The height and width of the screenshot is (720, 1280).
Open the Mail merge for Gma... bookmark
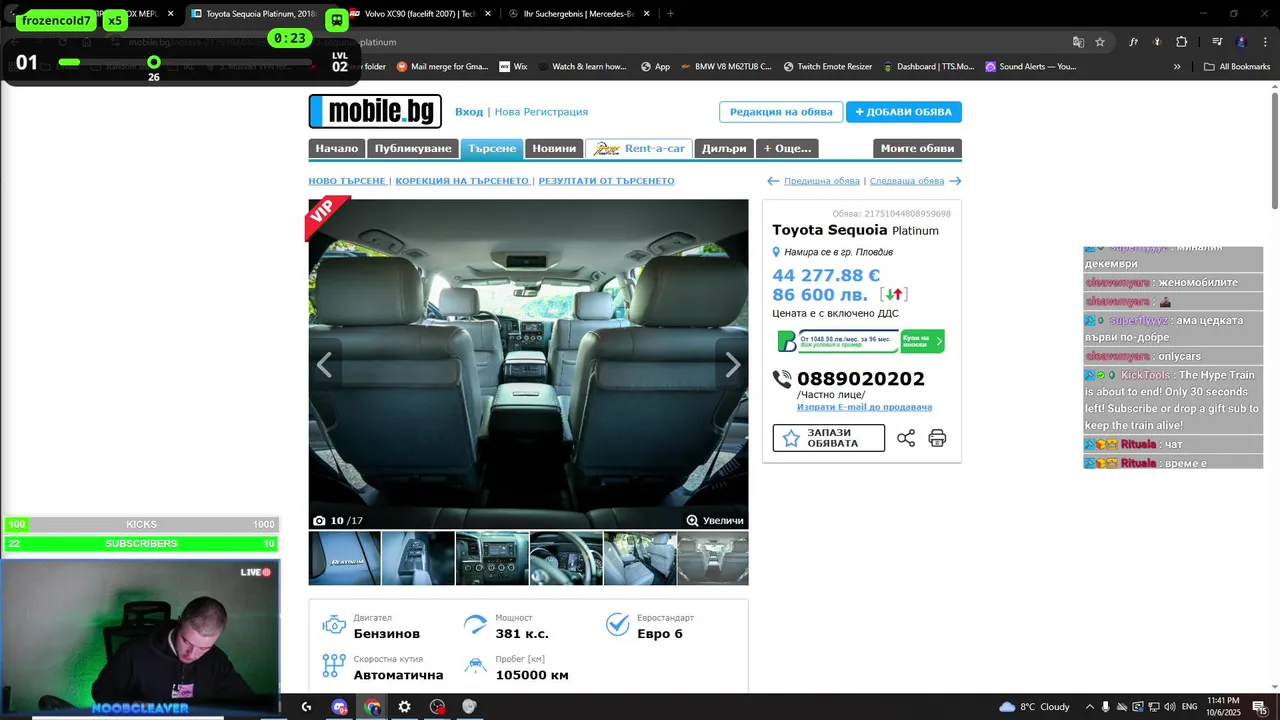(x=442, y=66)
